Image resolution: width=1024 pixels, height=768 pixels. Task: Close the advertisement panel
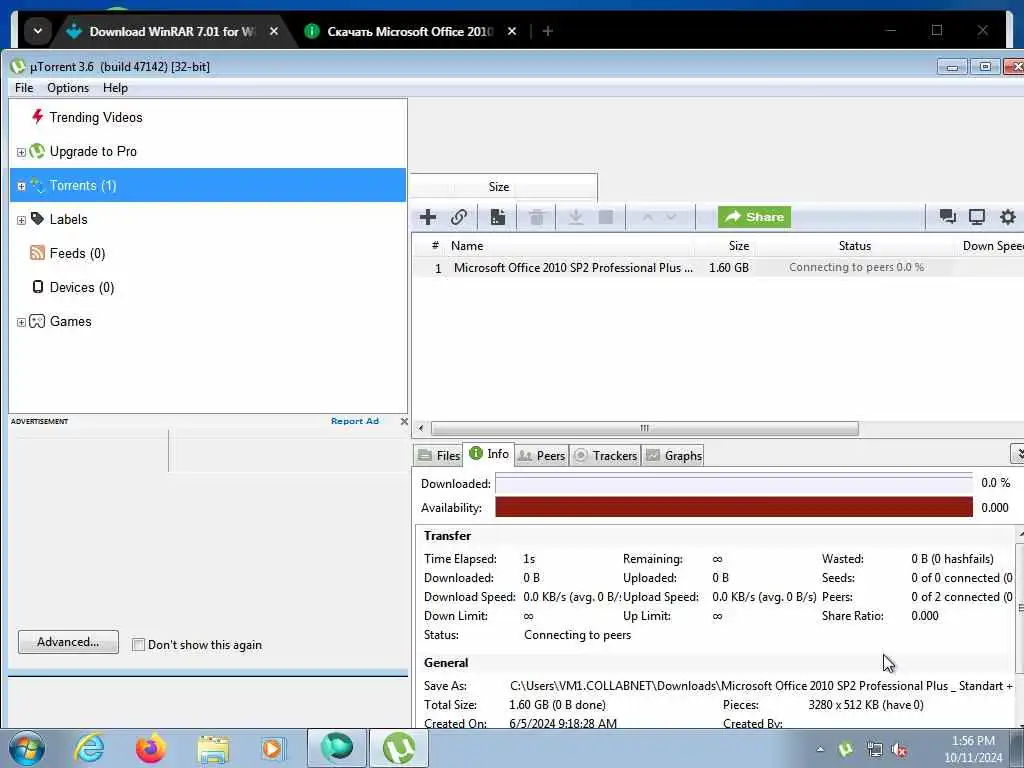pyautogui.click(x=404, y=421)
